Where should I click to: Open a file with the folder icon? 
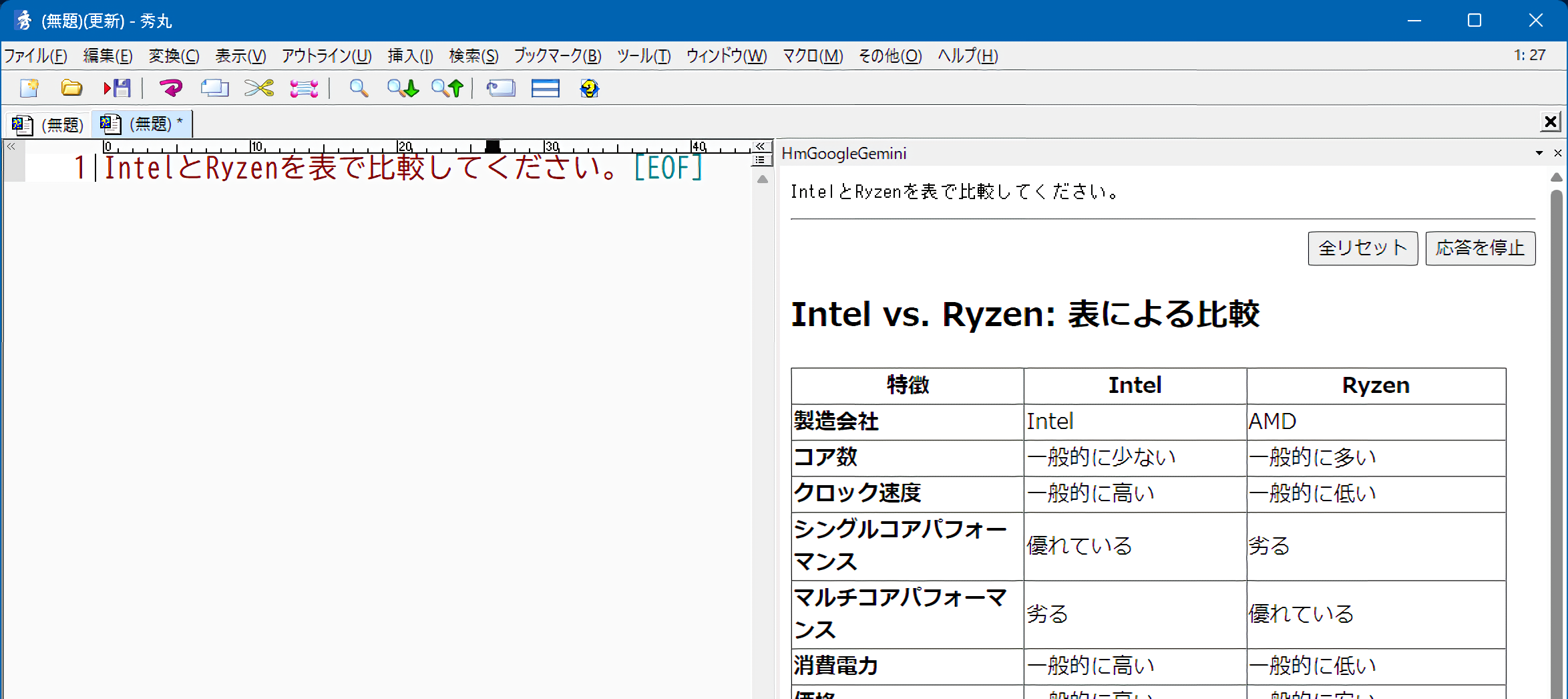[x=71, y=88]
